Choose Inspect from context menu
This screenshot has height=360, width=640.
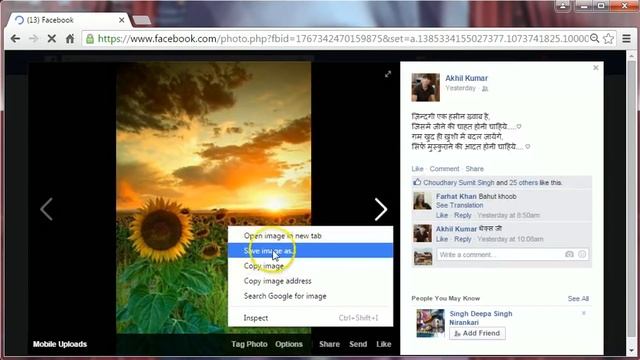click(310, 318)
